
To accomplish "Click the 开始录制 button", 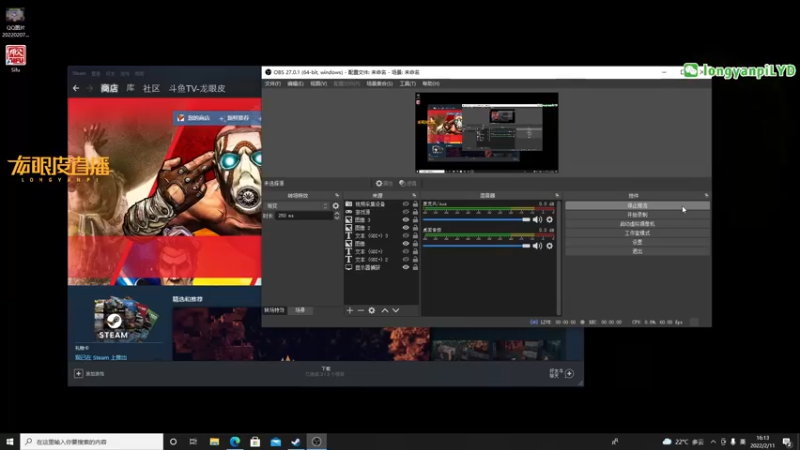I will [x=637, y=215].
